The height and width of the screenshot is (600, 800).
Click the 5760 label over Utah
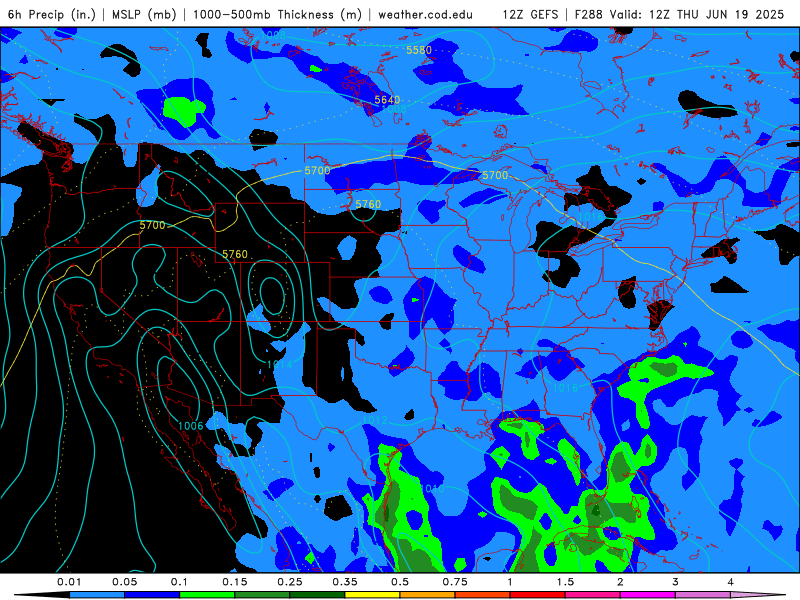[235, 254]
